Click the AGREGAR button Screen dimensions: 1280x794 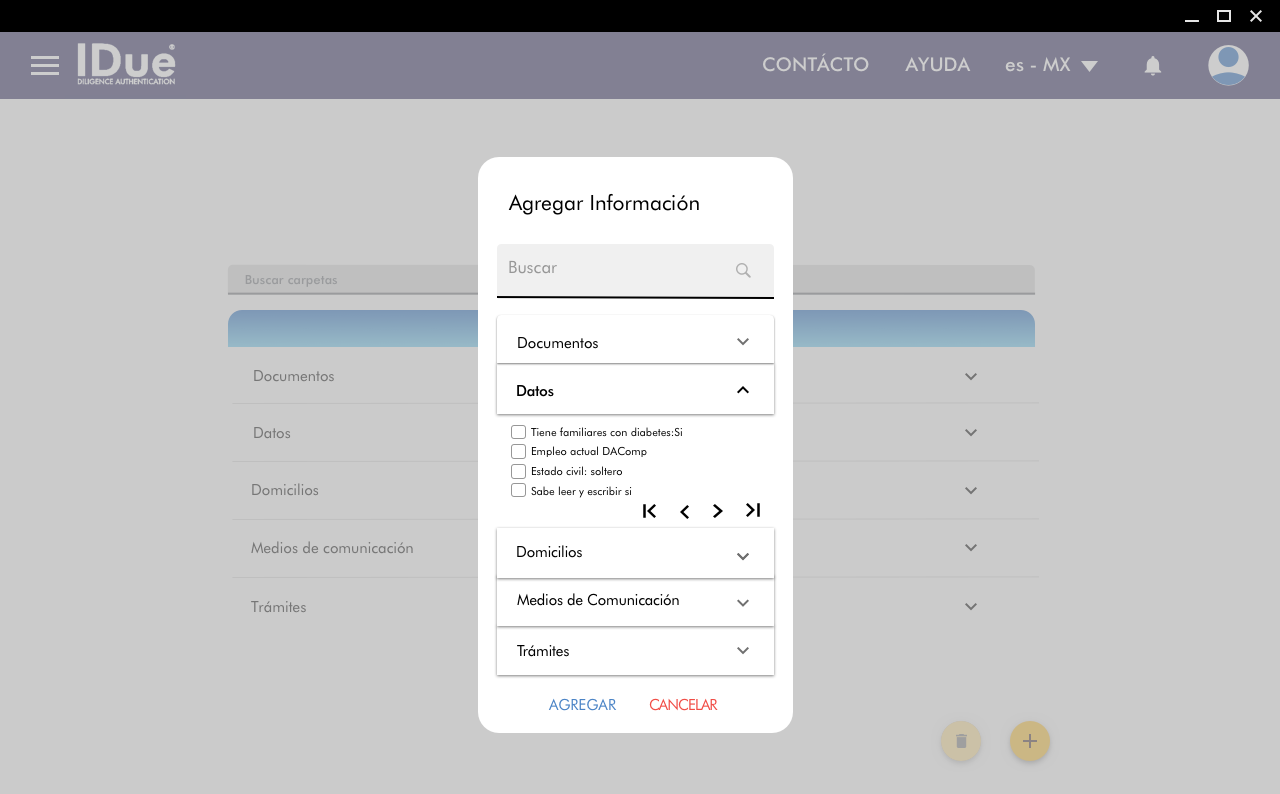pos(582,705)
